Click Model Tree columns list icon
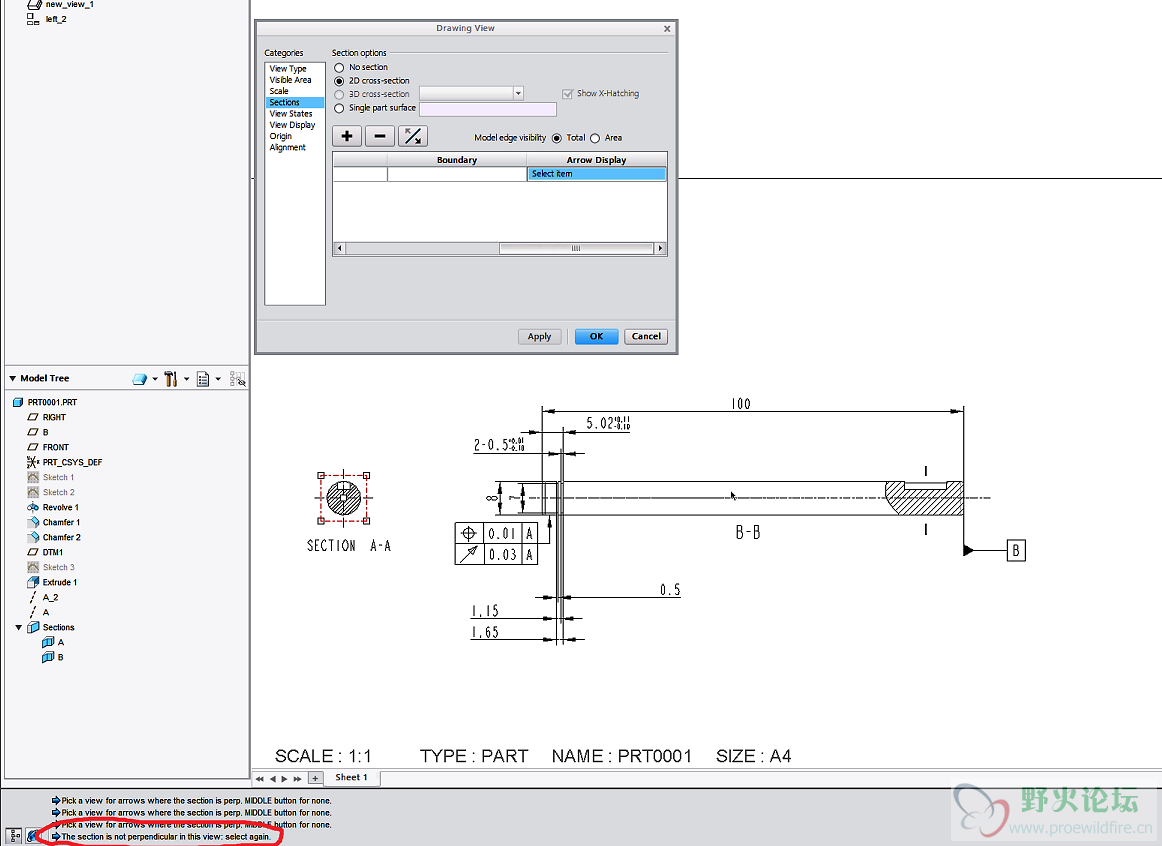This screenshot has width=1162, height=846. tap(203, 379)
